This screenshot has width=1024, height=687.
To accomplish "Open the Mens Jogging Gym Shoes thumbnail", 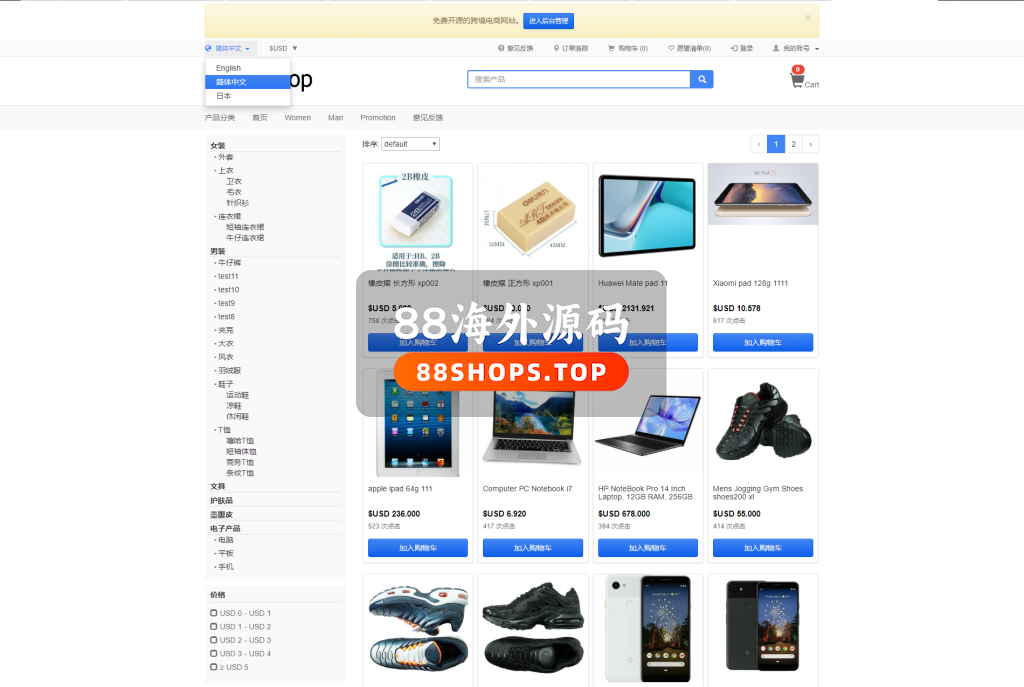I will (763, 423).
